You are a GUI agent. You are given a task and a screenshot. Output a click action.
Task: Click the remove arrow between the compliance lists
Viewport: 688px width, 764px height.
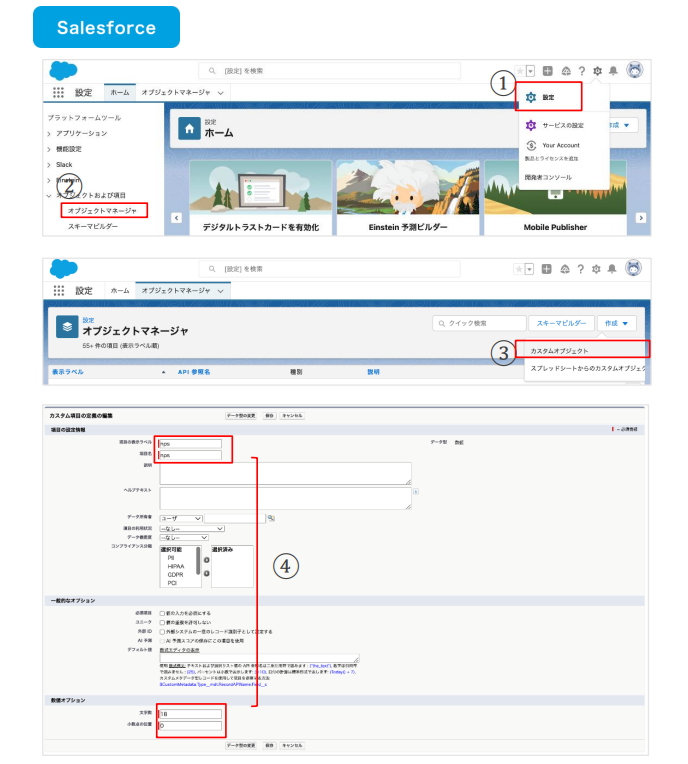pos(207,573)
